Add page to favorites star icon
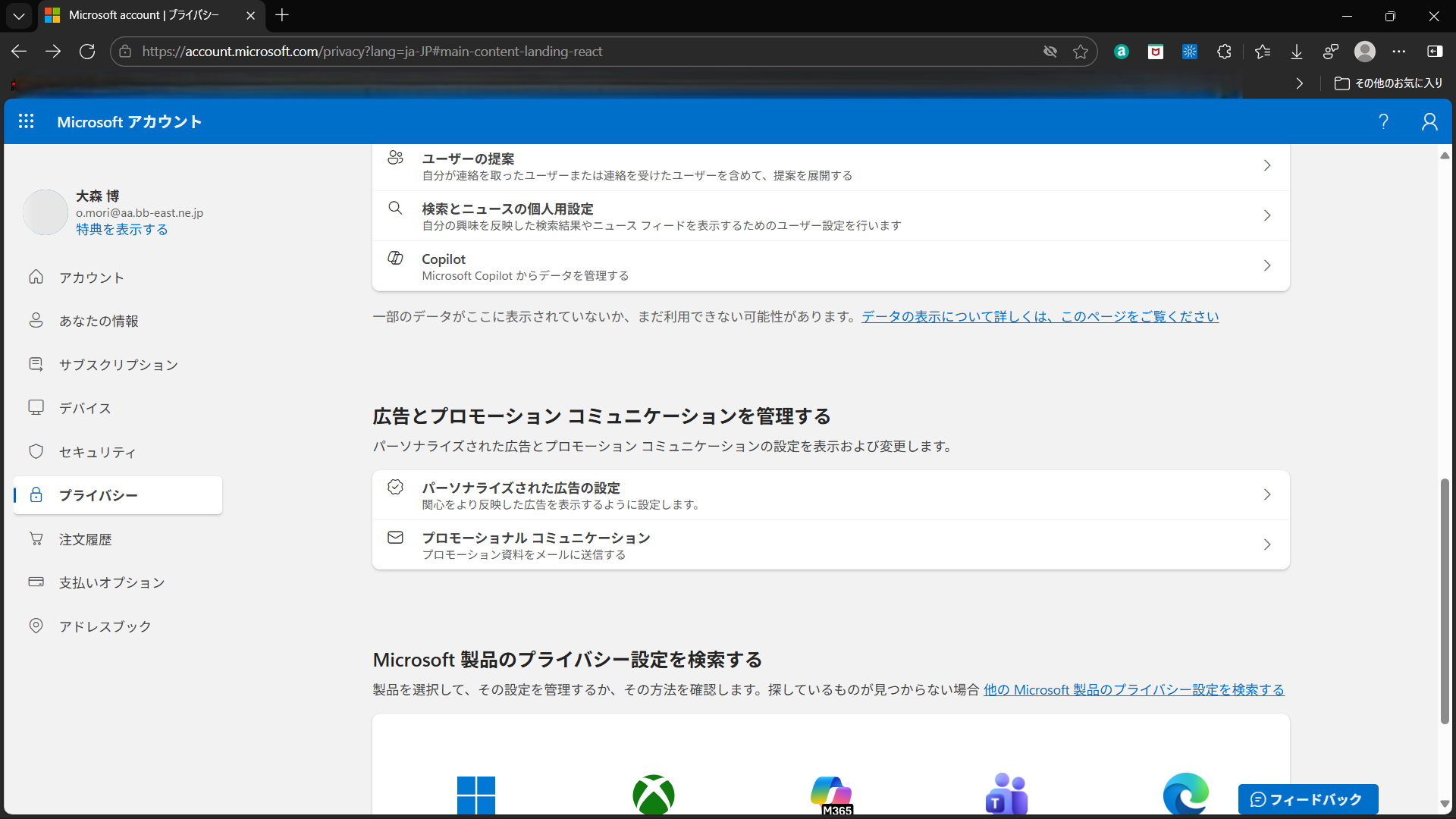Viewport: 1456px width, 819px height. pyautogui.click(x=1081, y=52)
